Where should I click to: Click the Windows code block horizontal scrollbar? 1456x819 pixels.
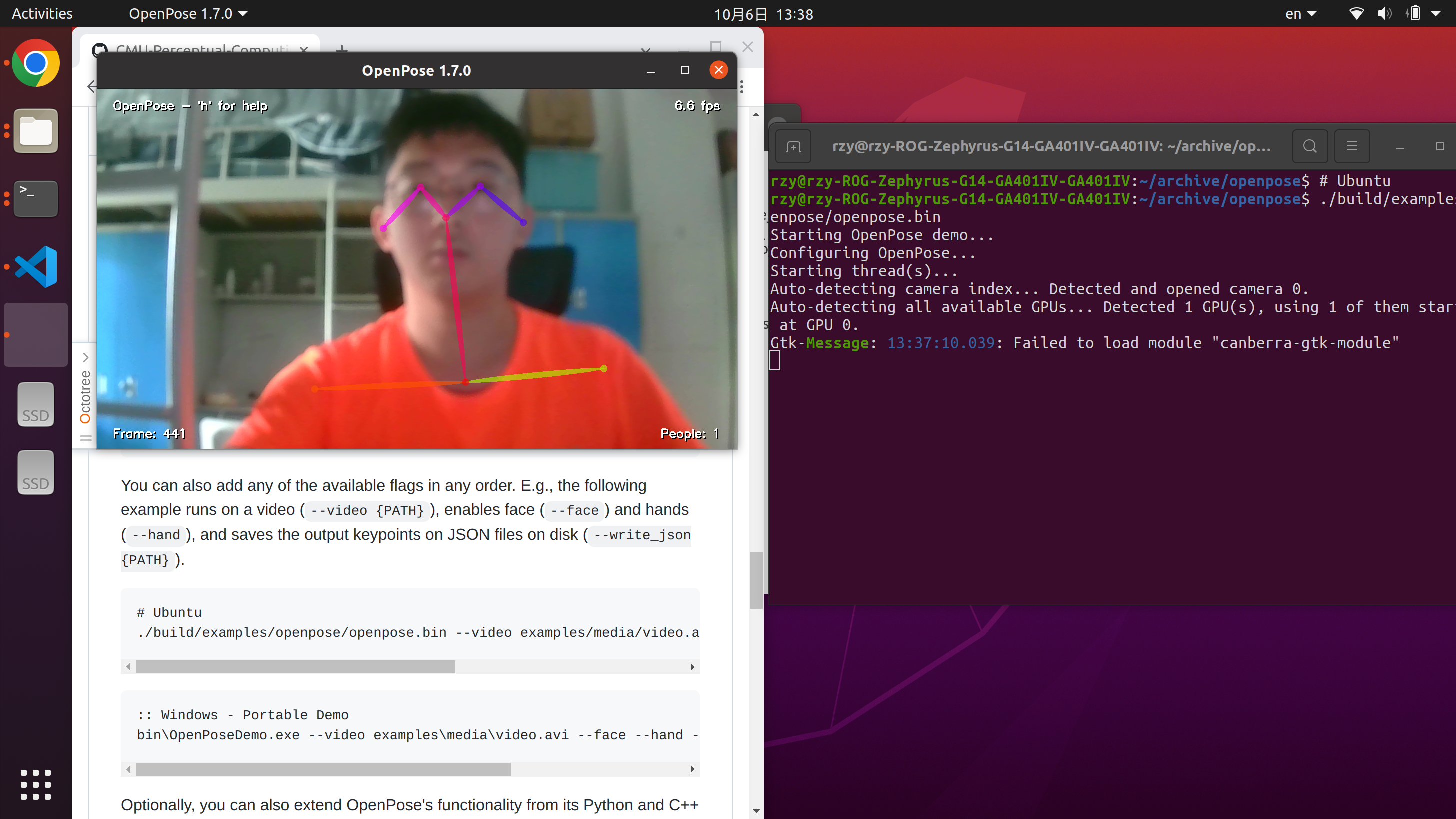click(323, 769)
